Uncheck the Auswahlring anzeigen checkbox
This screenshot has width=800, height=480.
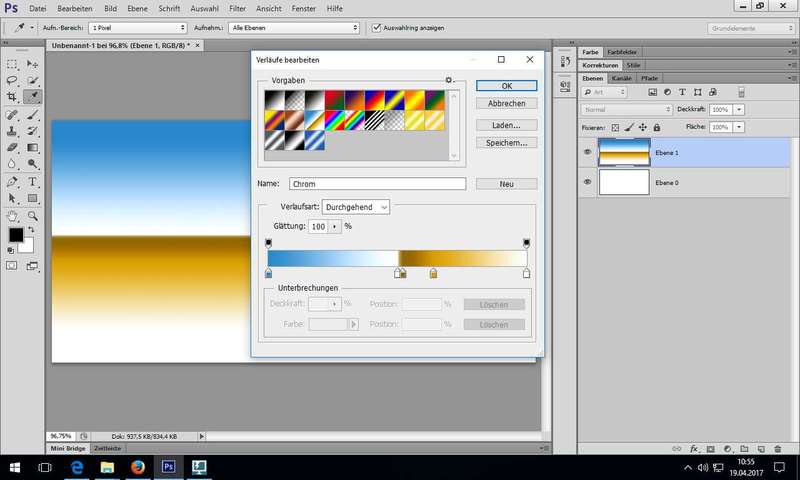point(376,28)
